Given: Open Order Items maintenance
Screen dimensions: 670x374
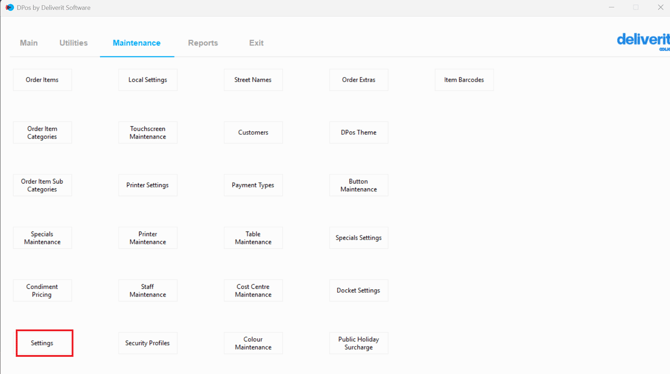Looking at the screenshot, I should pyautogui.click(x=42, y=80).
